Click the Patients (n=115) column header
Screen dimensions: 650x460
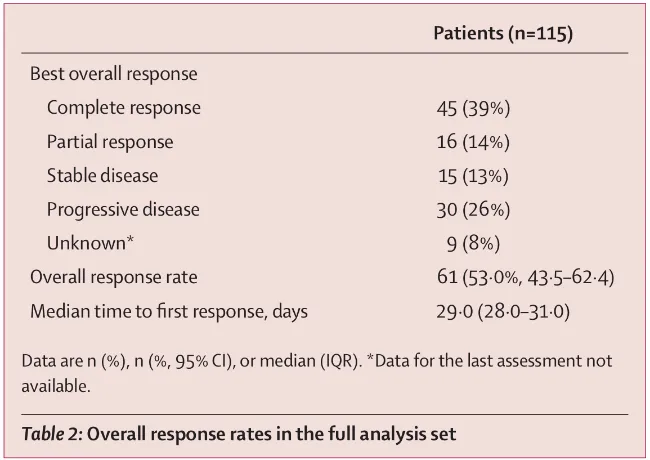(x=502, y=34)
